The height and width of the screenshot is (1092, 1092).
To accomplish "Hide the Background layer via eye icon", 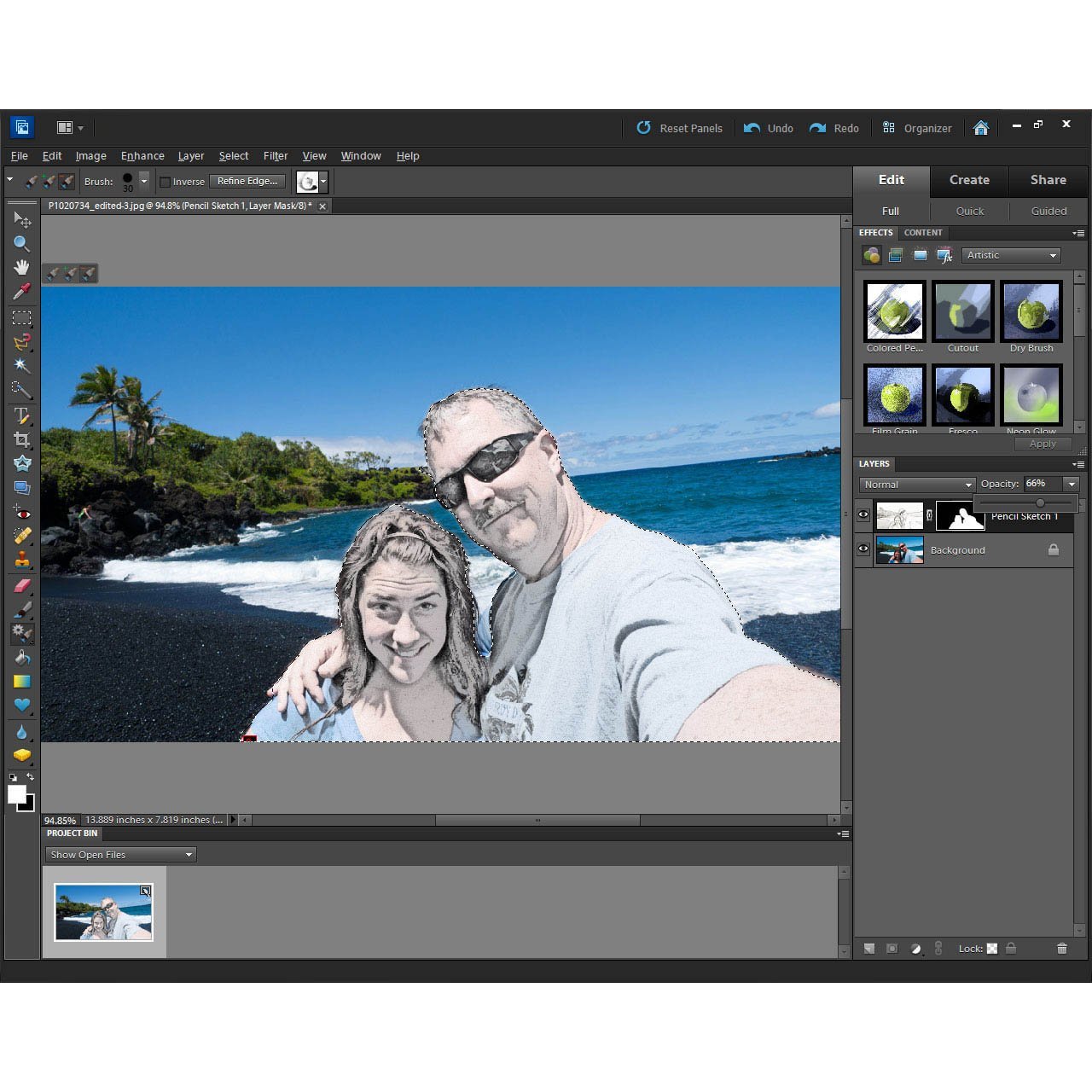I will click(863, 549).
